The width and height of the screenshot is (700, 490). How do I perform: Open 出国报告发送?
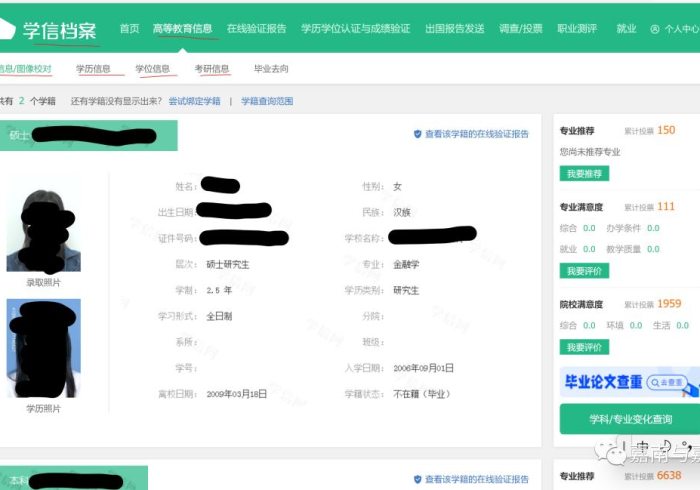[454, 29]
